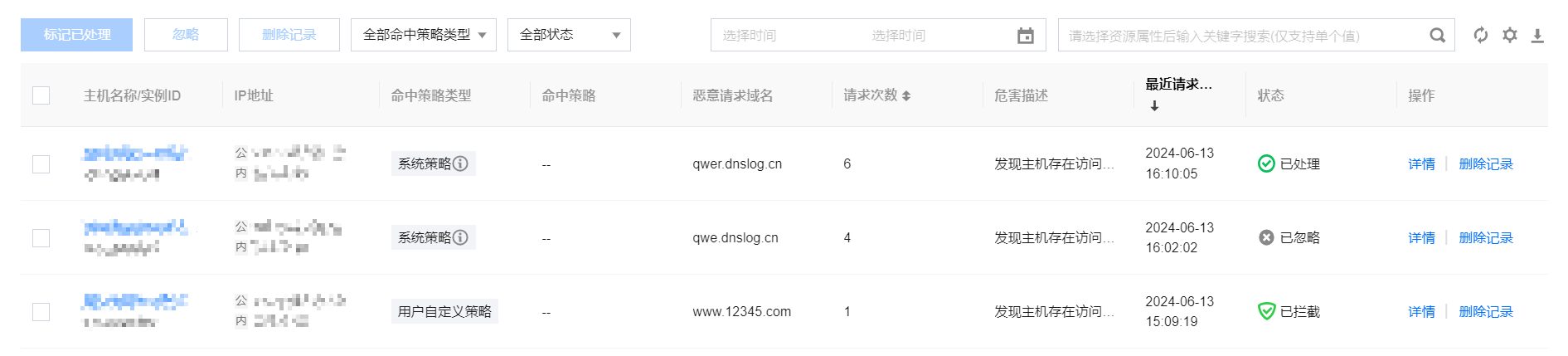This screenshot has height=356, width=1568.
Task: Sort by 最近请求 time column arrow
Action: click(1154, 106)
